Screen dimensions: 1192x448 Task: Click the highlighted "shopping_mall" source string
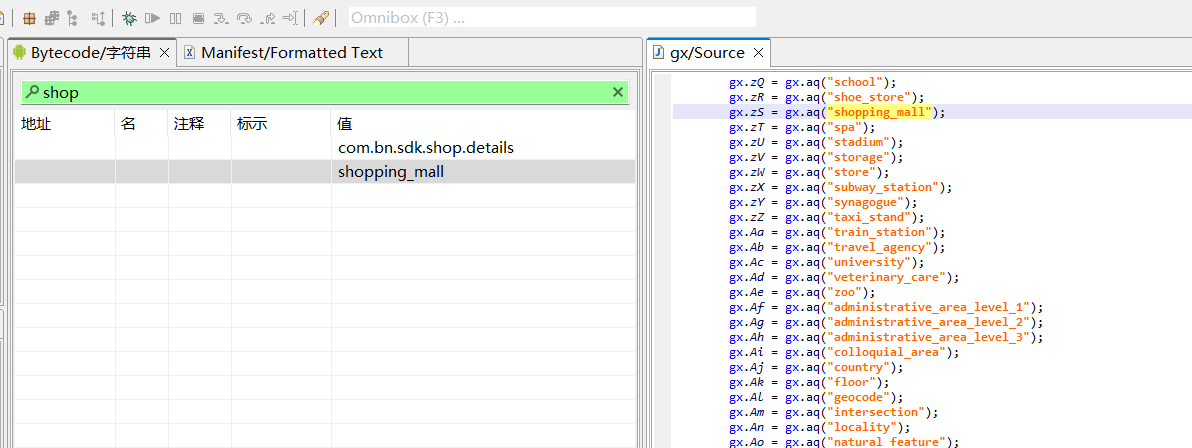tap(880, 112)
